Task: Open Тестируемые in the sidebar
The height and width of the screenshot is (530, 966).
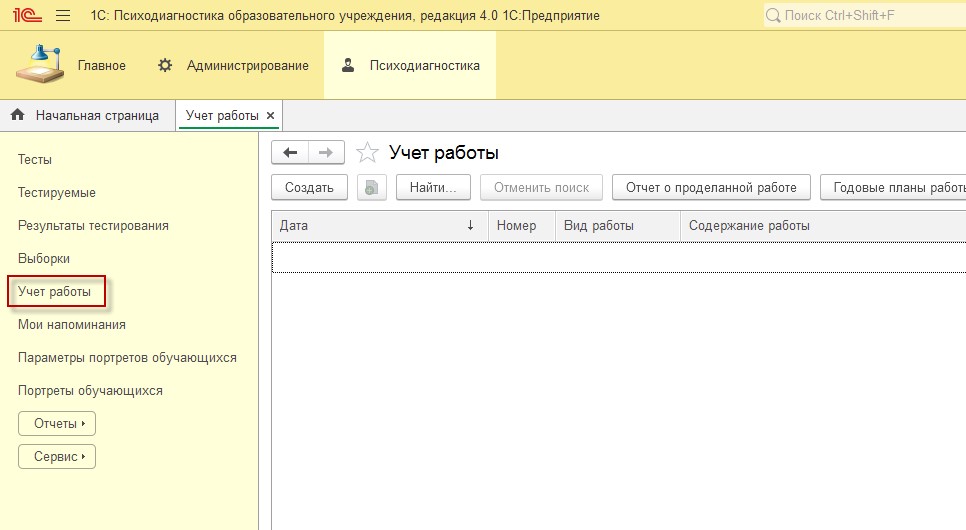Action: click(x=57, y=192)
